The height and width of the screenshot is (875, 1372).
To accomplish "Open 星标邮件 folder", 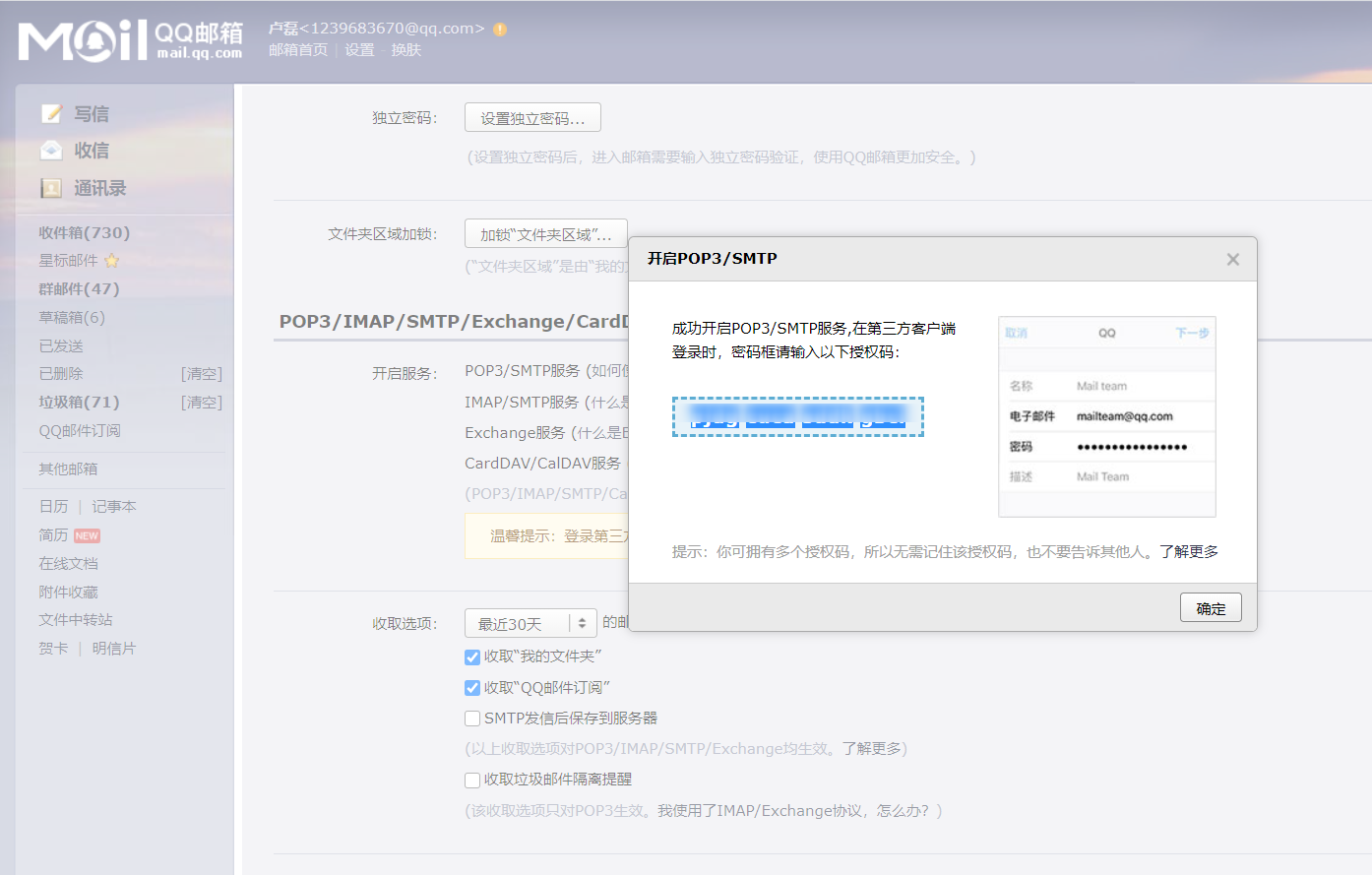I will point(68,261).
